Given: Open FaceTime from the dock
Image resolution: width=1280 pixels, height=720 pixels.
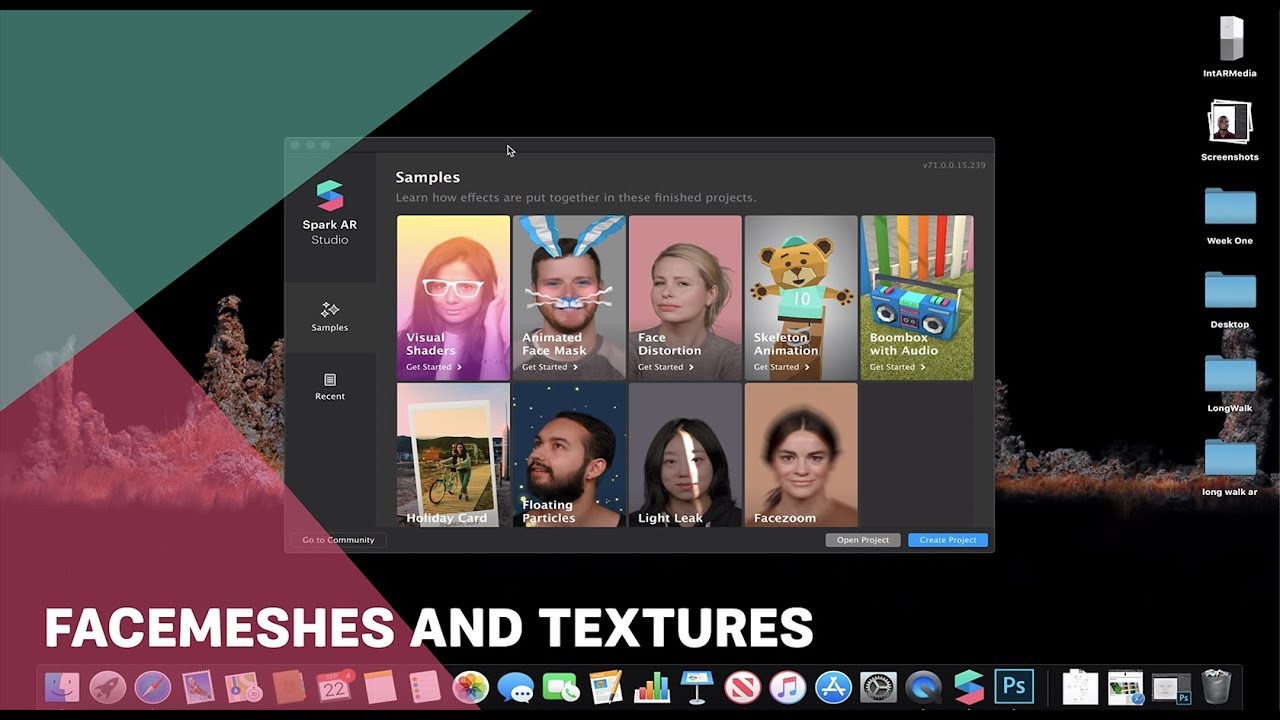Looking at the screenshot, I should click(x=561, y=687).
